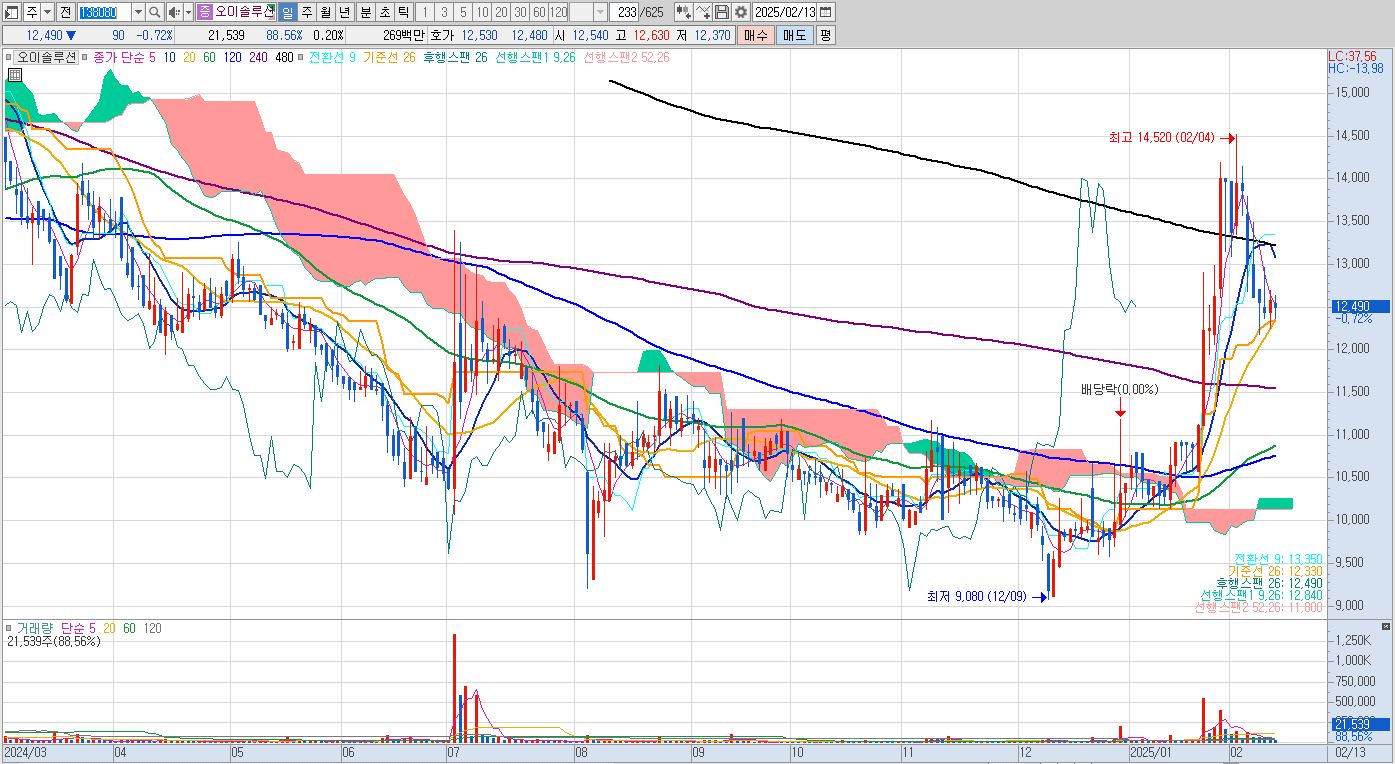Image resolution: width=1395 pixels, height=764 pixels.
Task: Click the 기준선 26 indicator legend label
Action: pos(388,57)
